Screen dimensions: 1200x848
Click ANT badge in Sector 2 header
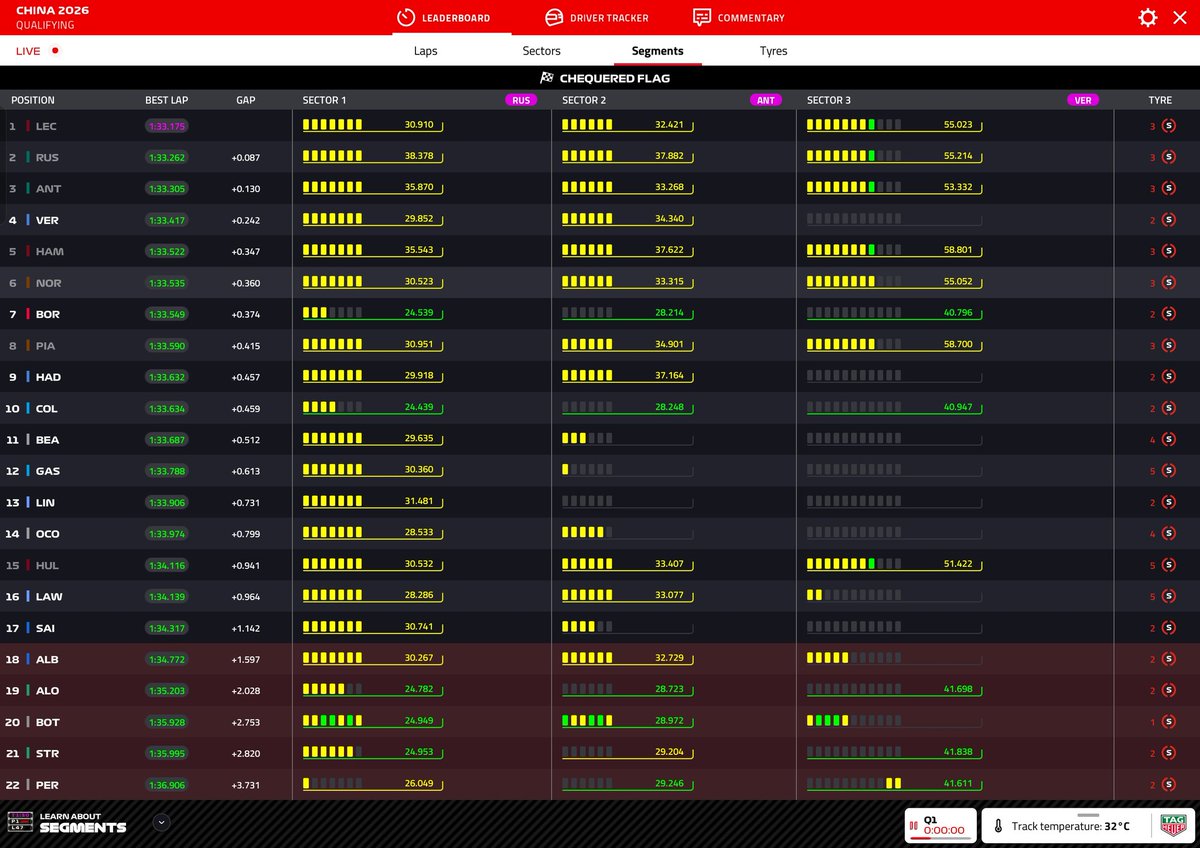(765, 100)
